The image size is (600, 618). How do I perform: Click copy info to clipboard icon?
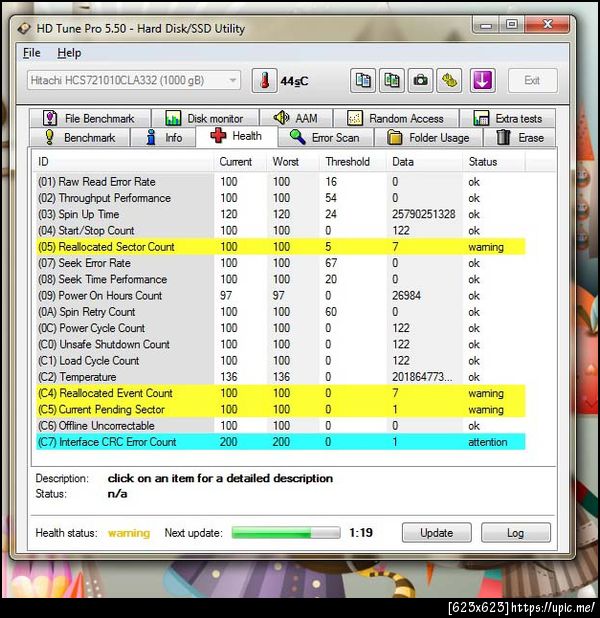[363, 80]
